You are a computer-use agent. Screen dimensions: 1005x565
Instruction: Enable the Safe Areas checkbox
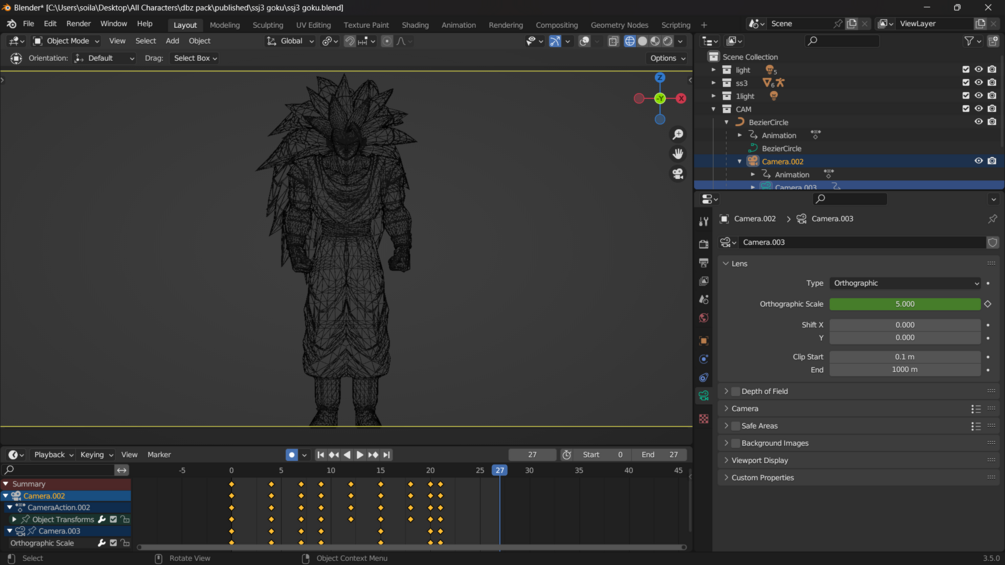pyautogui.click(x=736, y=426)
